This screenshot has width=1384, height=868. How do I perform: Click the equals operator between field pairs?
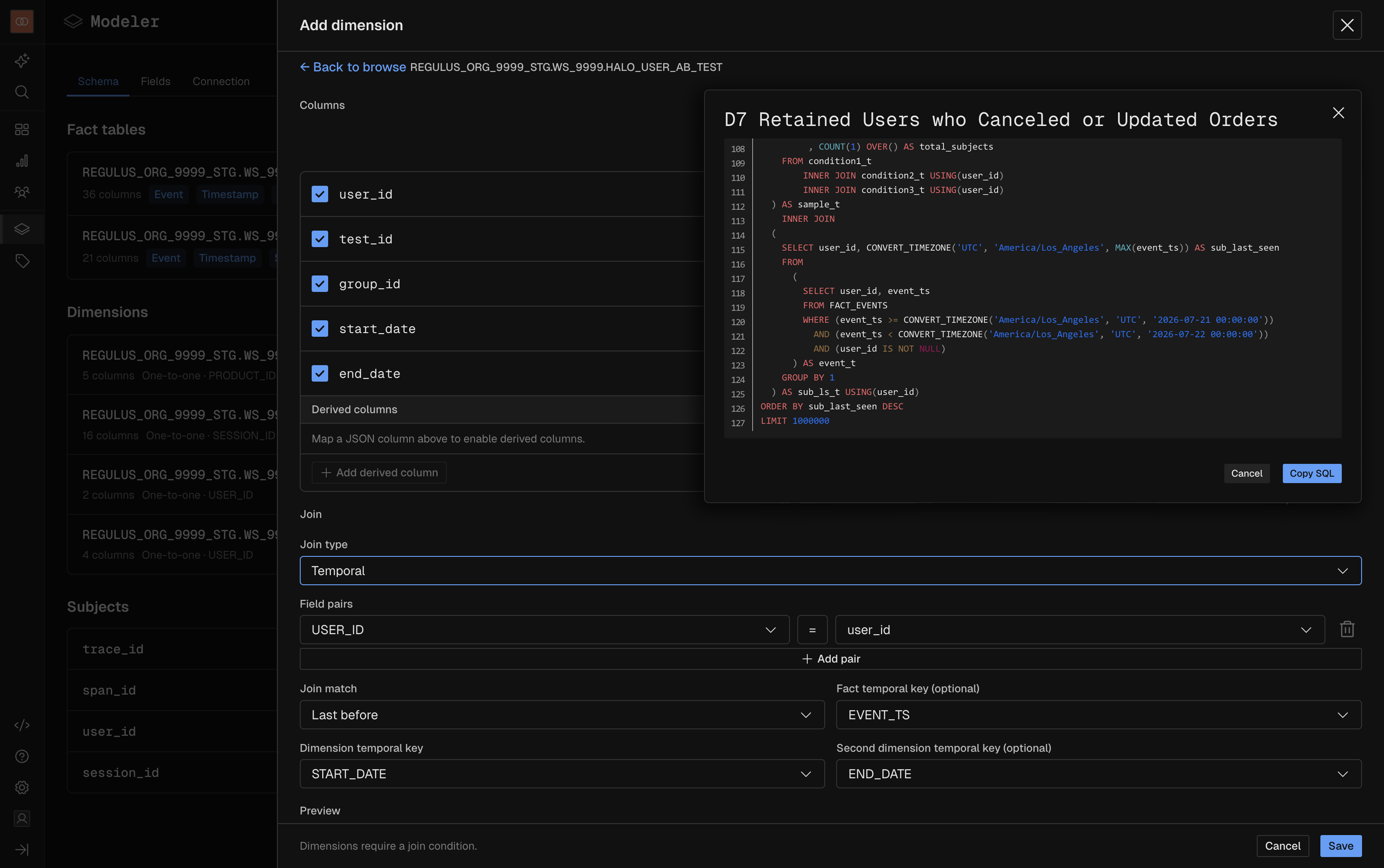tap(812, 630)
